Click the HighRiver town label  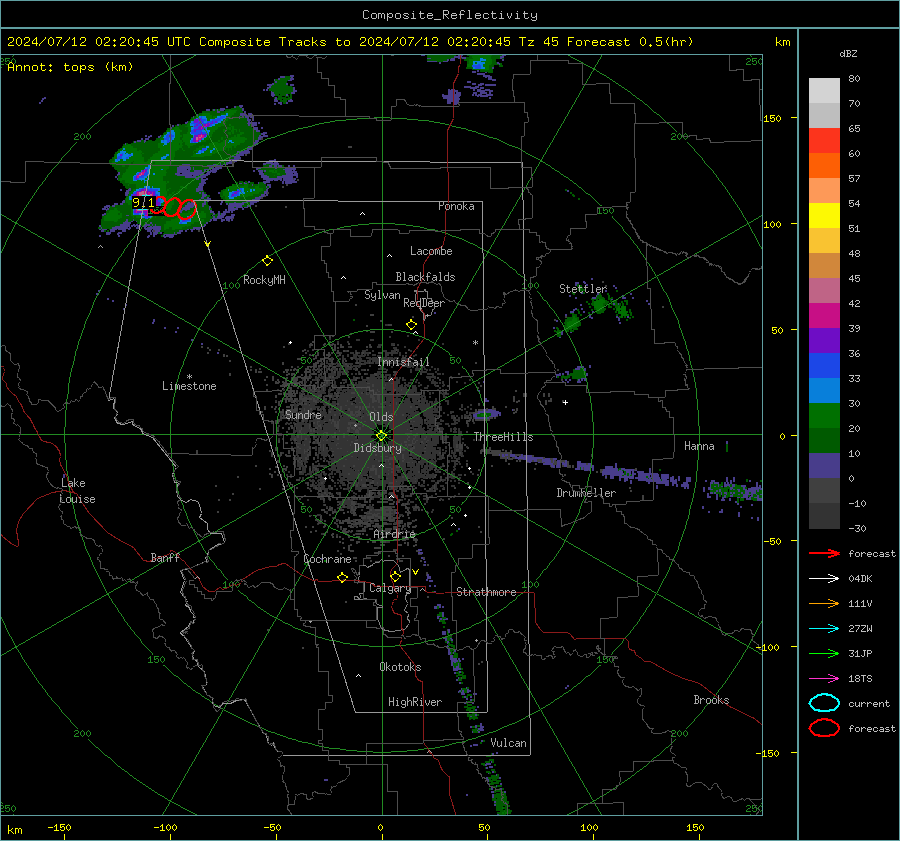415,702
